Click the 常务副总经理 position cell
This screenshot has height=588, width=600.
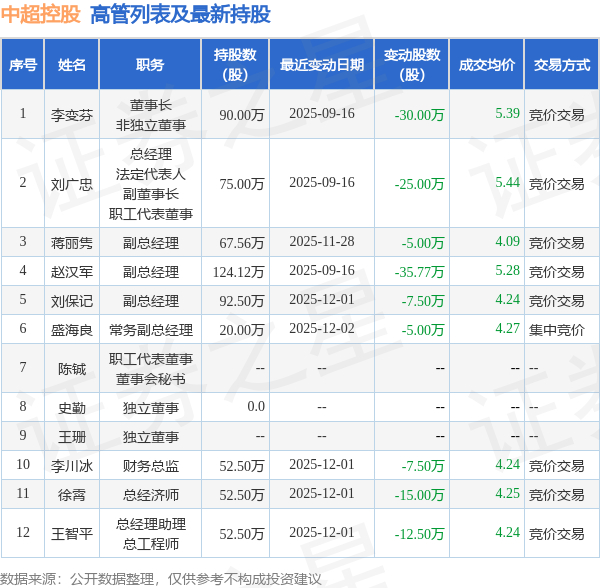pos(150,330)
